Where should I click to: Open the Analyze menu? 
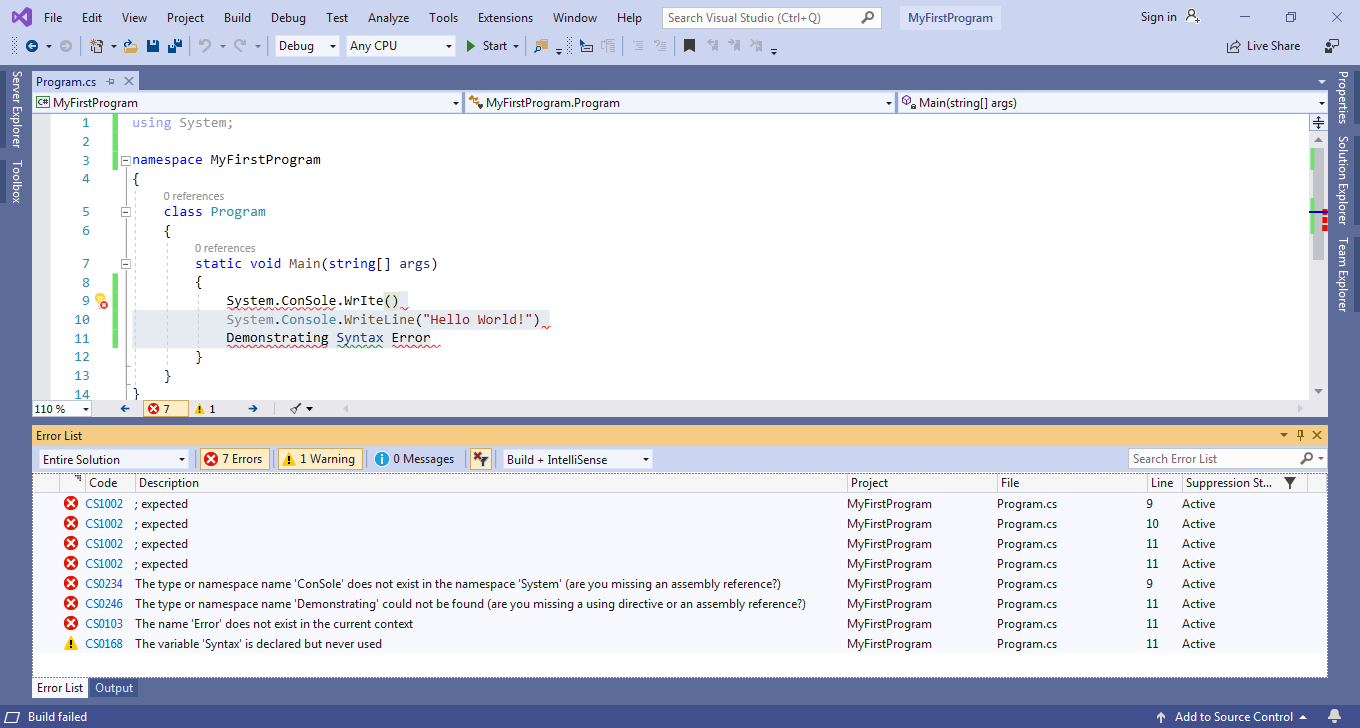(x=388, y=18)
